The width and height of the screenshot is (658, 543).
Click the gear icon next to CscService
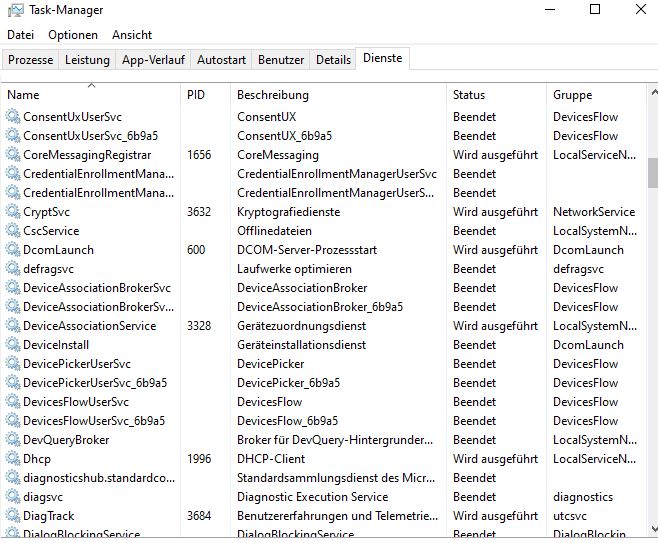(13, 230)
